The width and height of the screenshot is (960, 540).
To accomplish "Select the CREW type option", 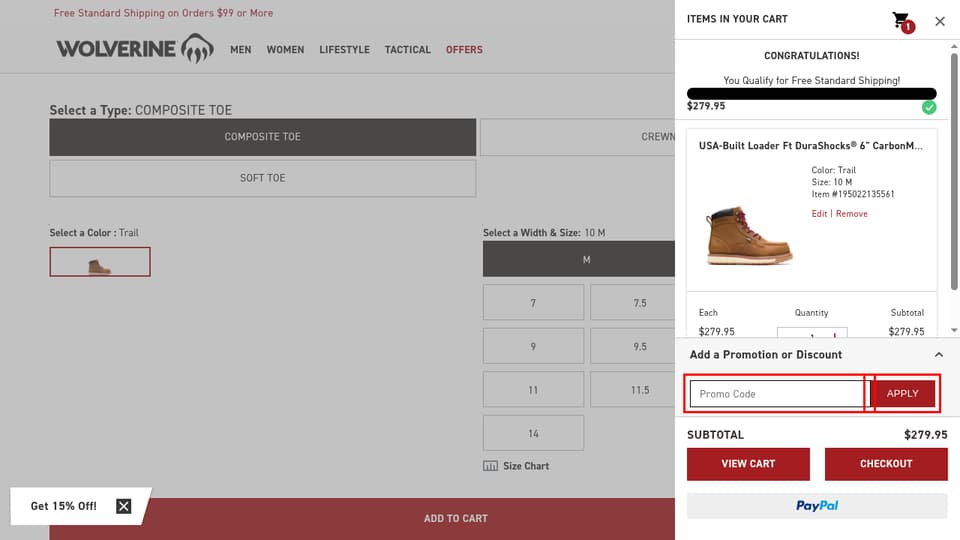I will coord(577,137).
